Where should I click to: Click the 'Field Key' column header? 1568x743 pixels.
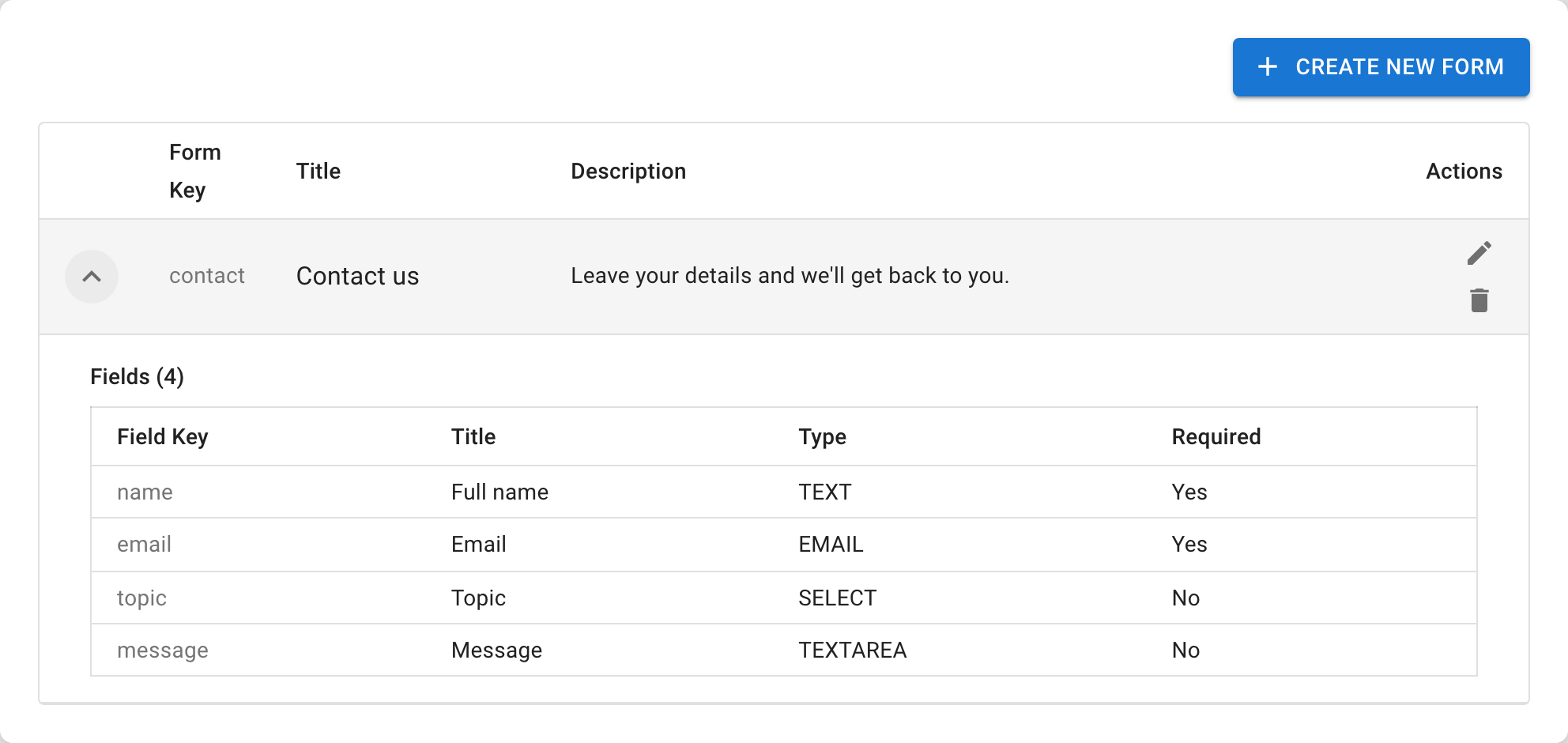pos(163,436)
